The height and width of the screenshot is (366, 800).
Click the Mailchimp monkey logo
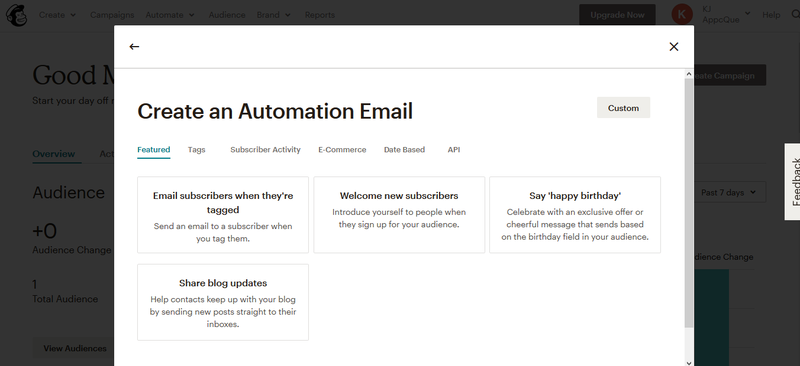click(16, 15)
